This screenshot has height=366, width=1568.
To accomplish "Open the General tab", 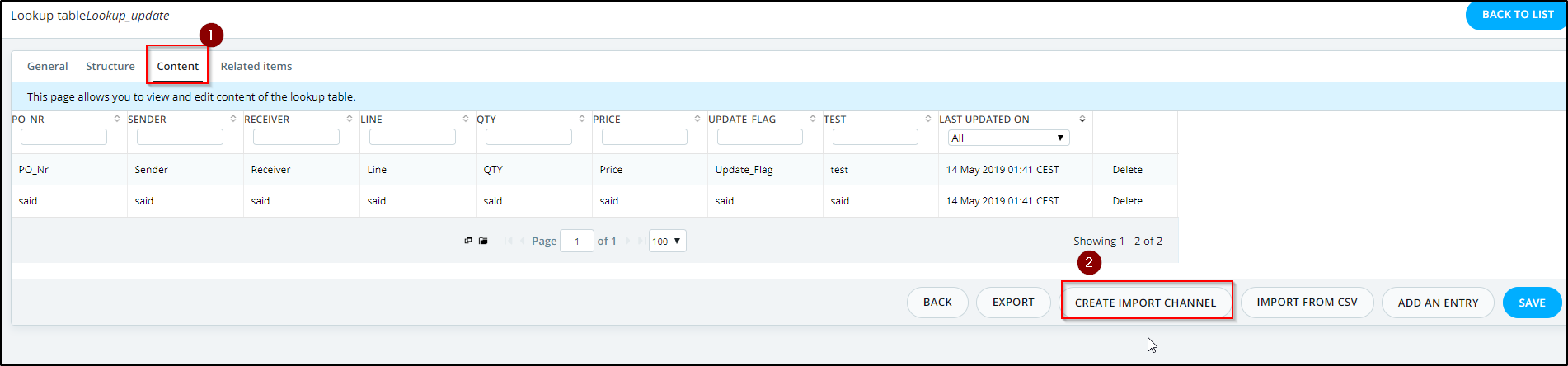I will [47, 66].
